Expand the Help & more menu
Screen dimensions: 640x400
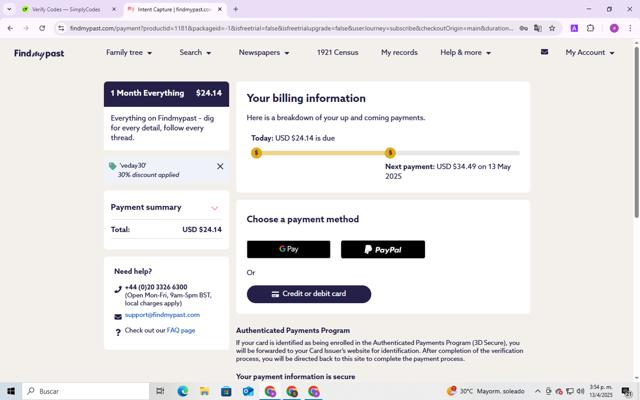[465, 53]
